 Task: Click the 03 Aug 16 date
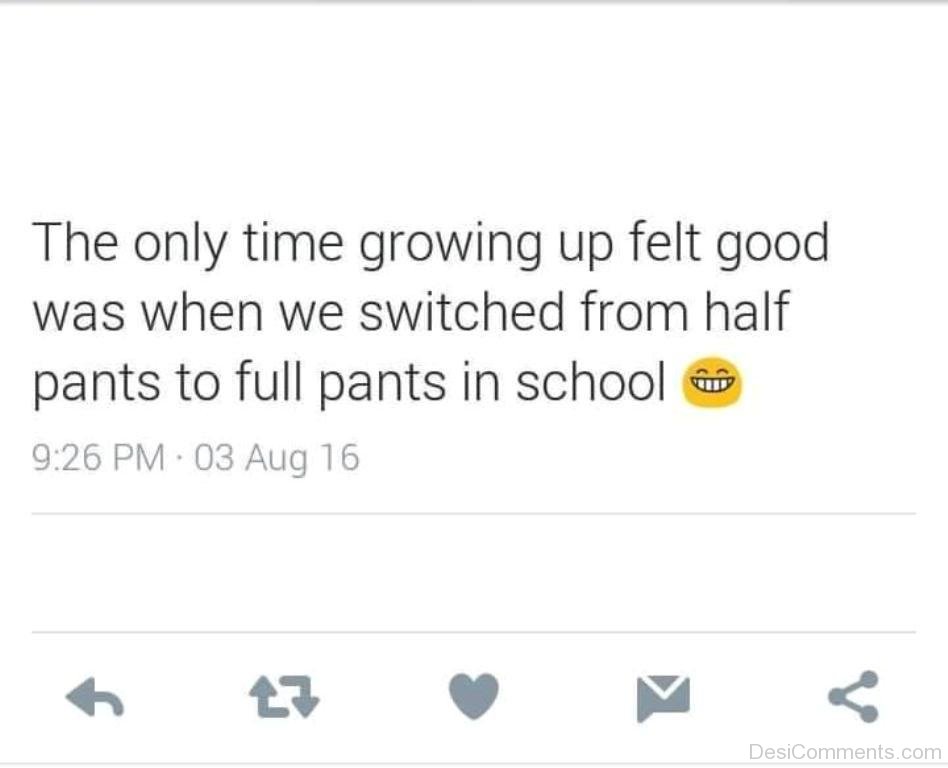277,458
